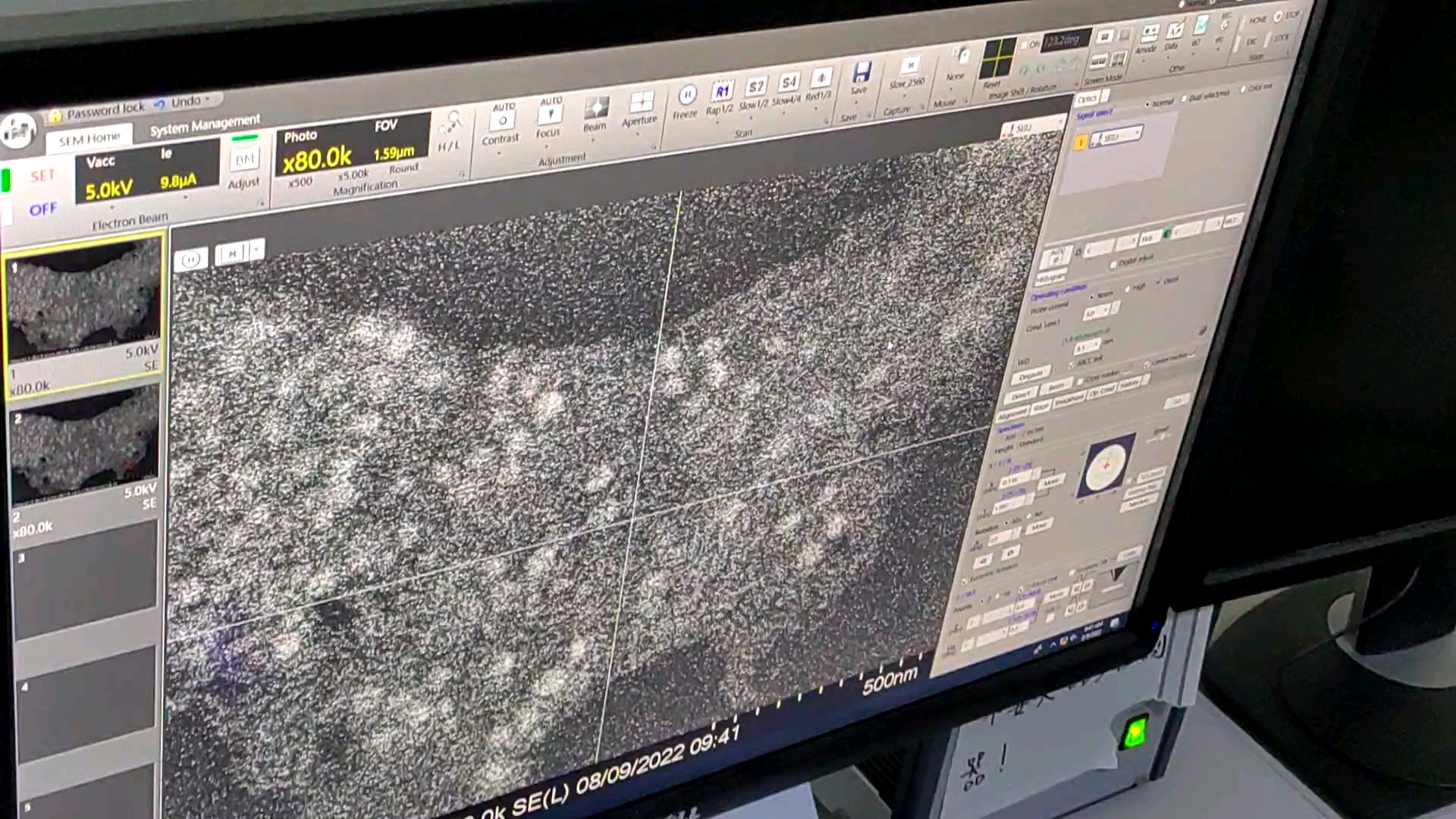The image size is (1456, 819).
Task: Click the x500 preset magnification
Action: tap(300, 183)
